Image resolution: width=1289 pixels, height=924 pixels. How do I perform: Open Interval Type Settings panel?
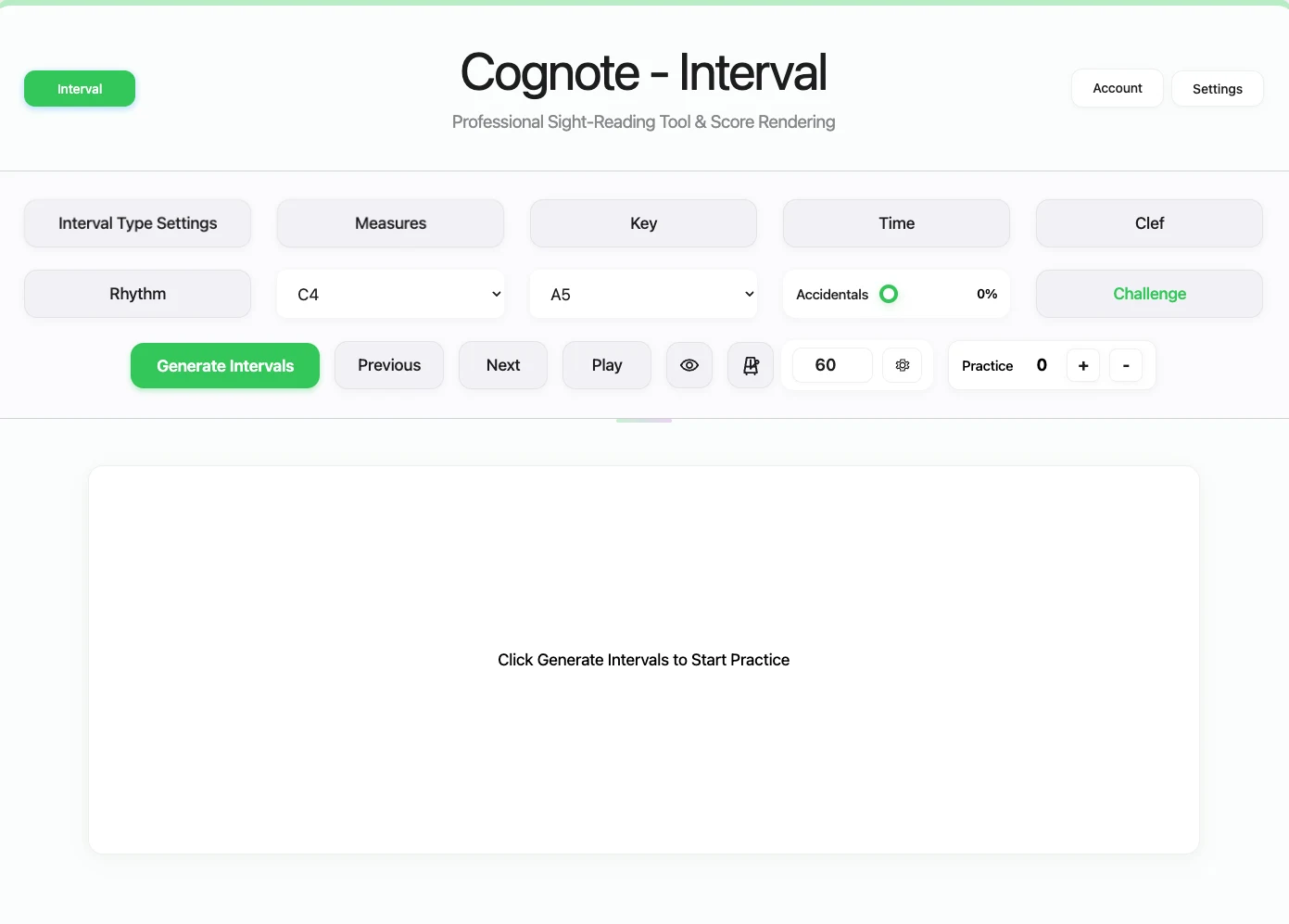[x=137, y=223]
